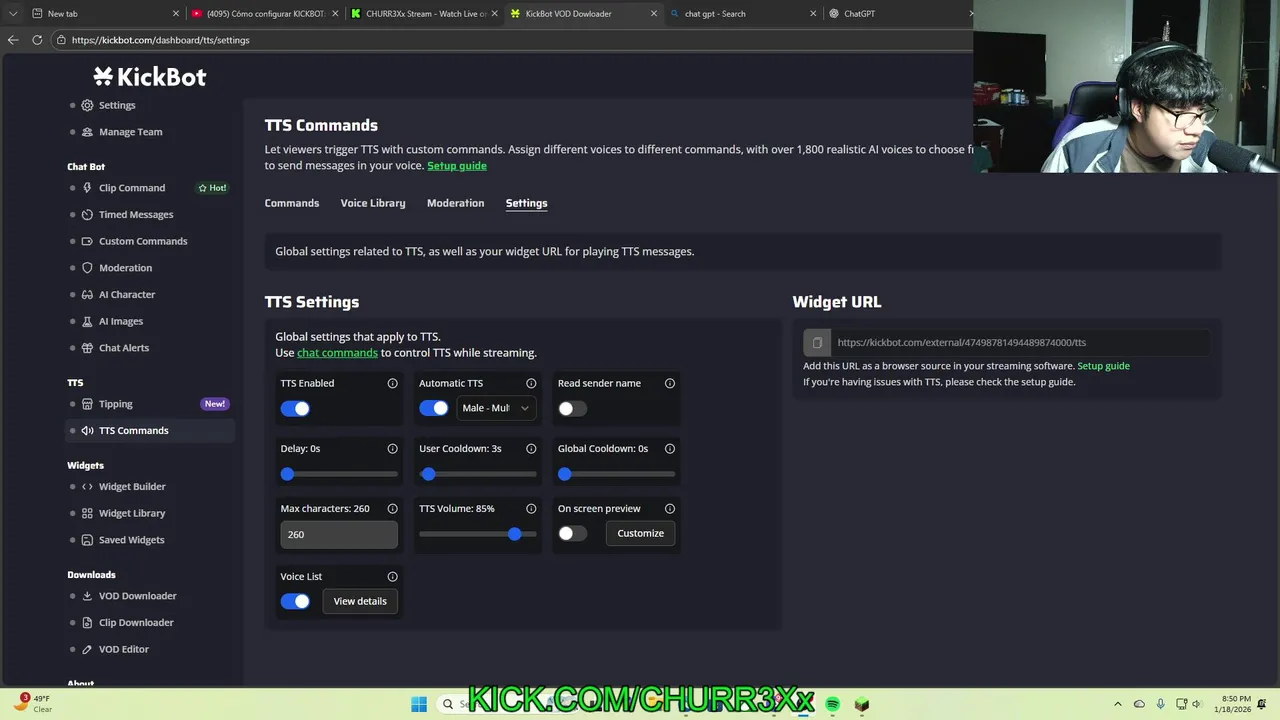Image resolution: width=1280 pixels, height=720 pixels.
Task: Open Saved Widgets
Action: (x=131, y=540)
